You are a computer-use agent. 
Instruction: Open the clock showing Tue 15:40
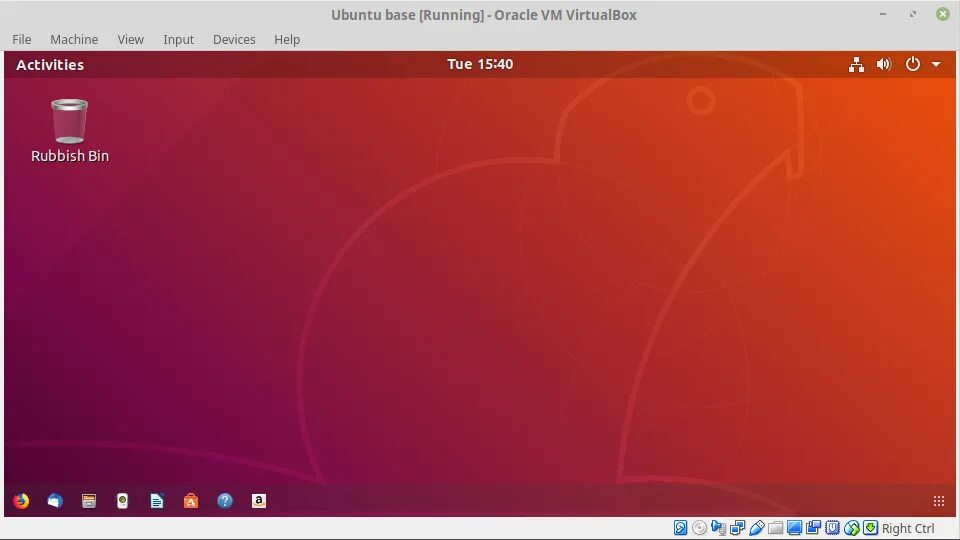(480, 64)
